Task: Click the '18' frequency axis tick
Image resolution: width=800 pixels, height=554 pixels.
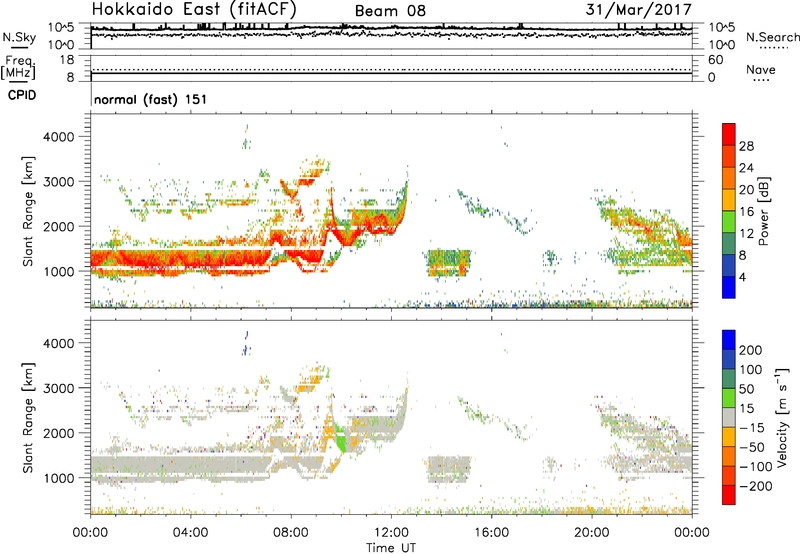Action: click(x=67, y=60)
